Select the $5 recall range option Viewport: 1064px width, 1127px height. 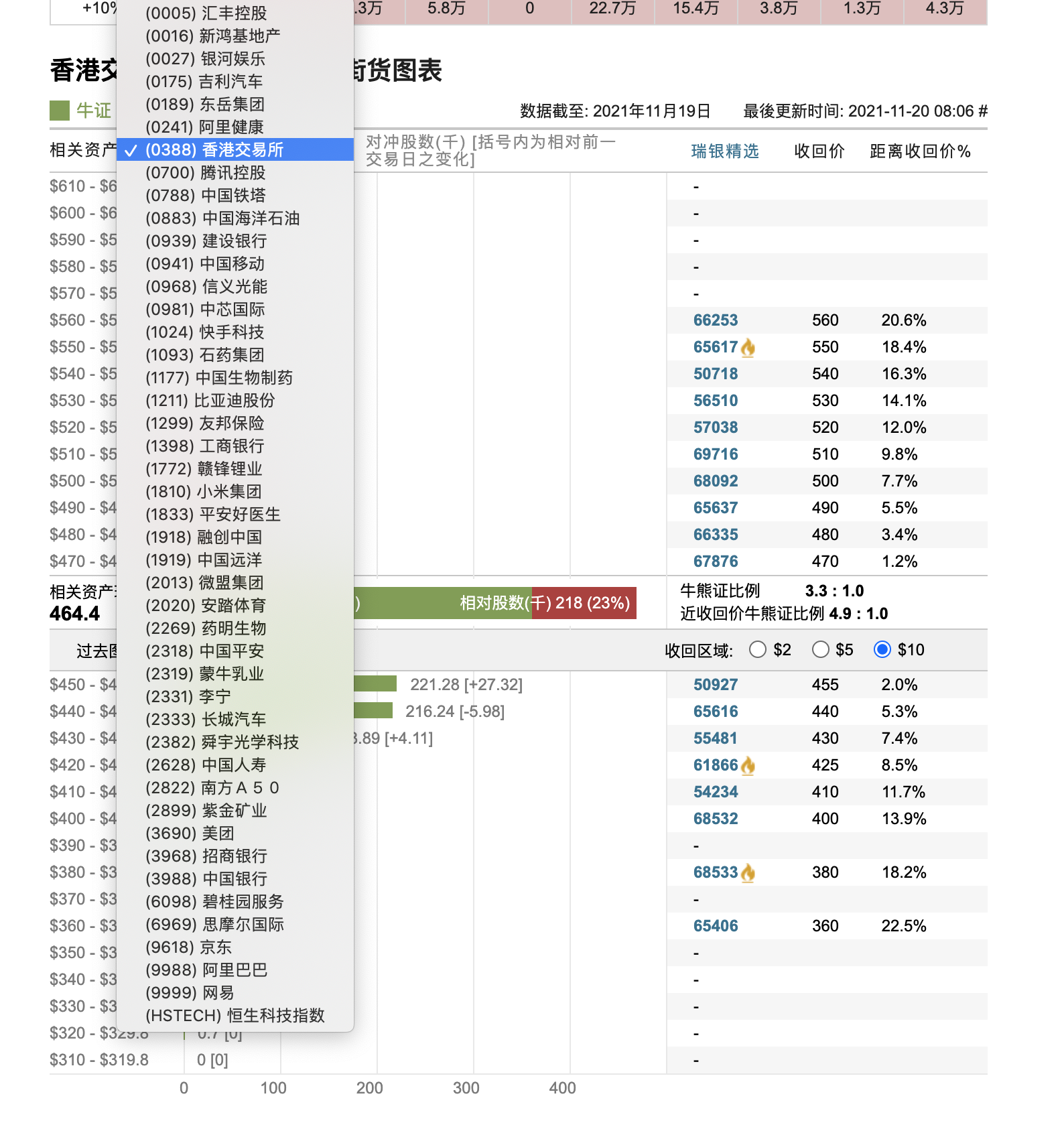[820, 650]
